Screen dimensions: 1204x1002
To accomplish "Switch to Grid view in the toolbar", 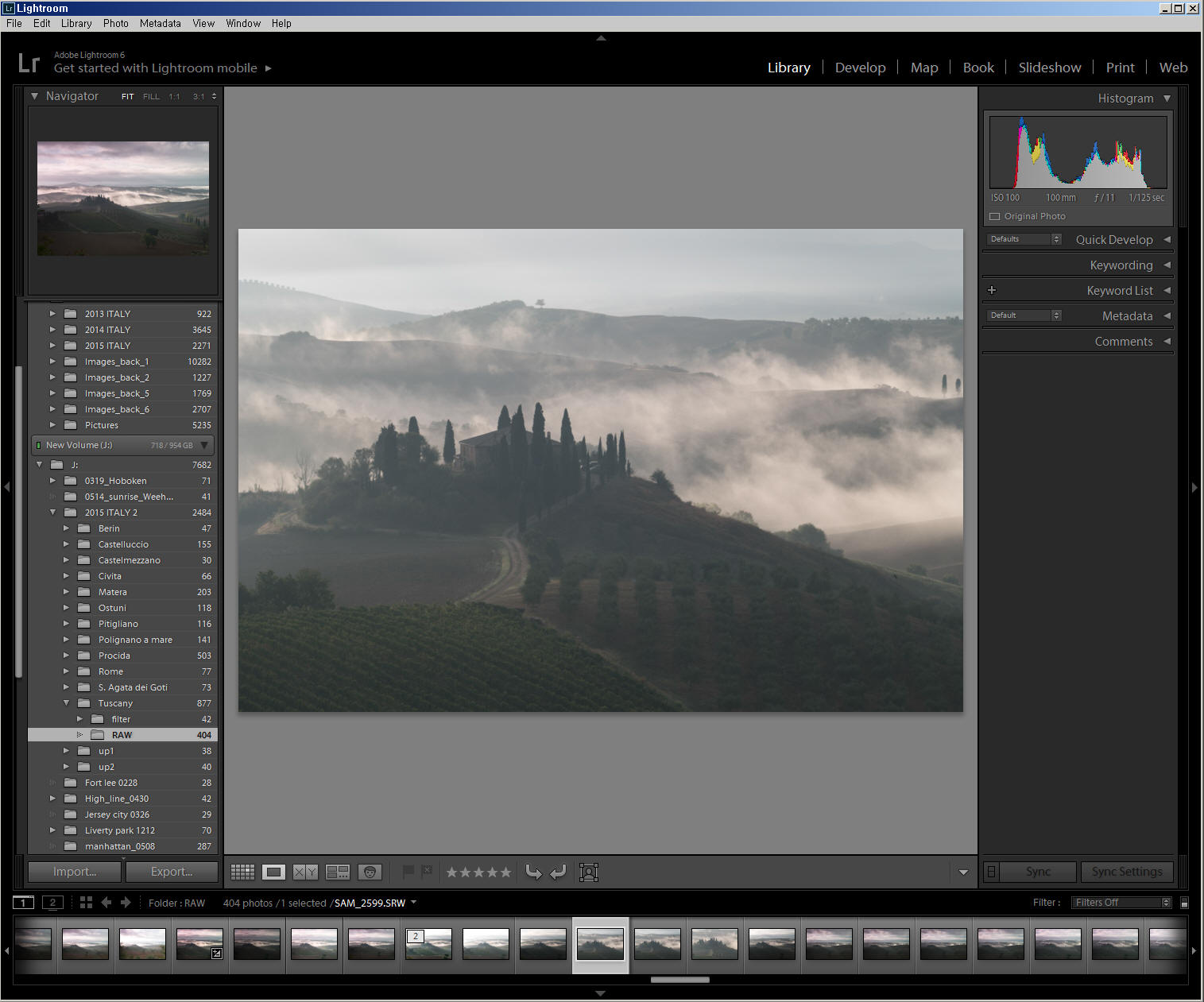I will coord(242,872).
